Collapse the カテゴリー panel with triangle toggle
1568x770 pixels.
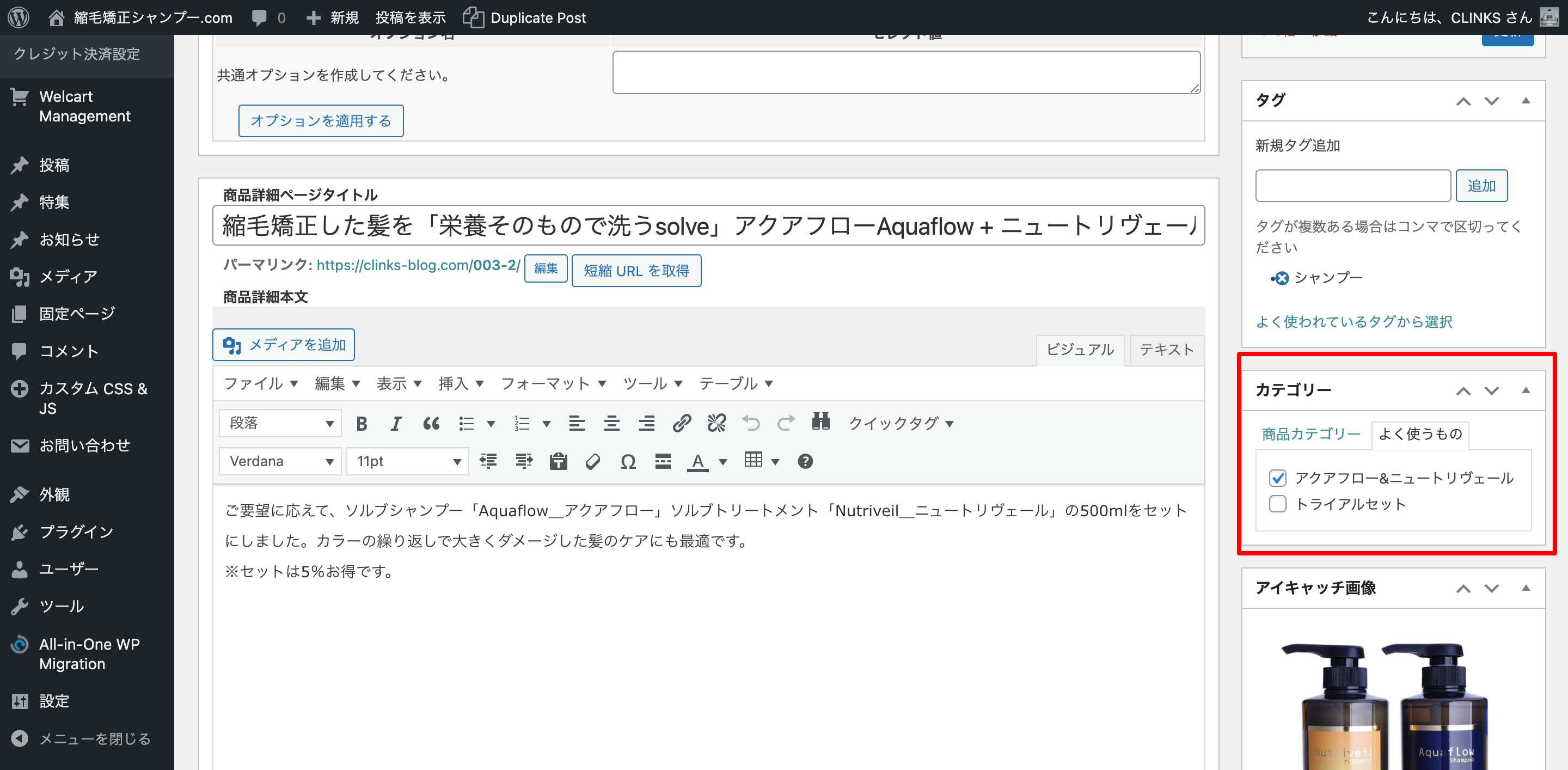pos(1526,390)
